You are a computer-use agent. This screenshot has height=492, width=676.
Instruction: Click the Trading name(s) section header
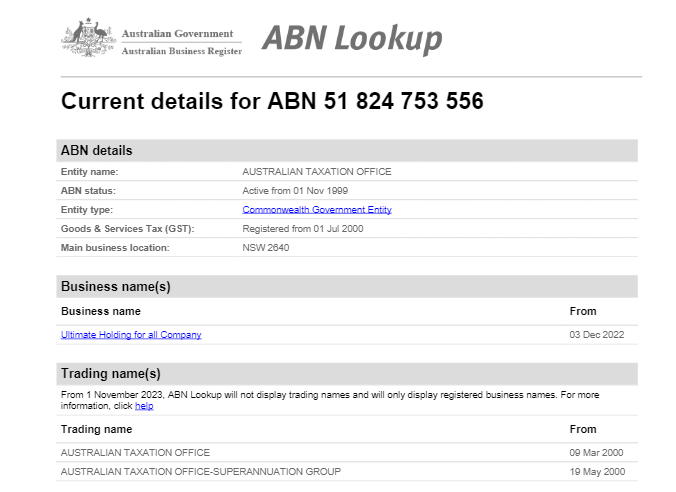[x=347, y=373]
